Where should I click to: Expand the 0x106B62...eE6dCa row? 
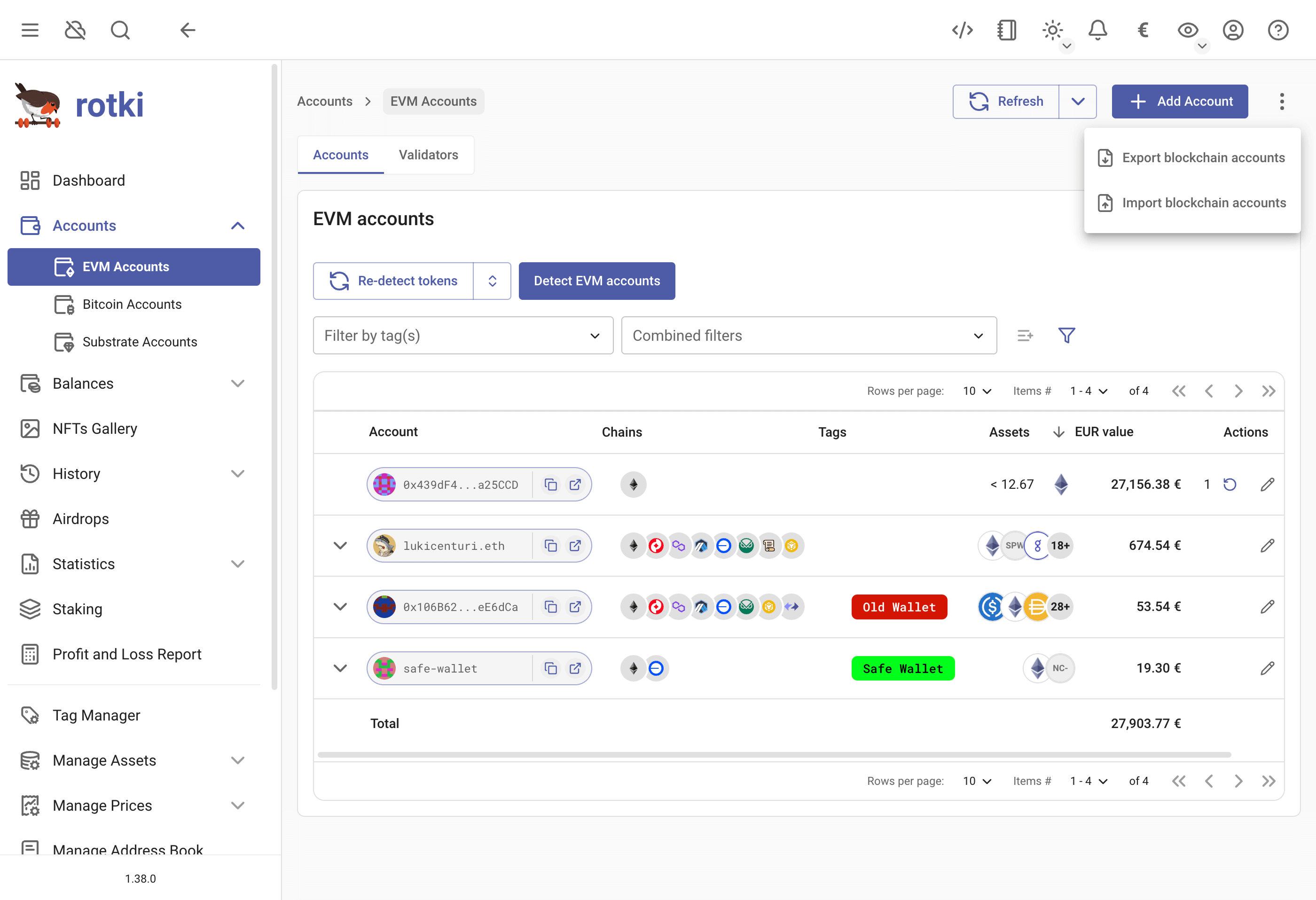click(340, 607)
